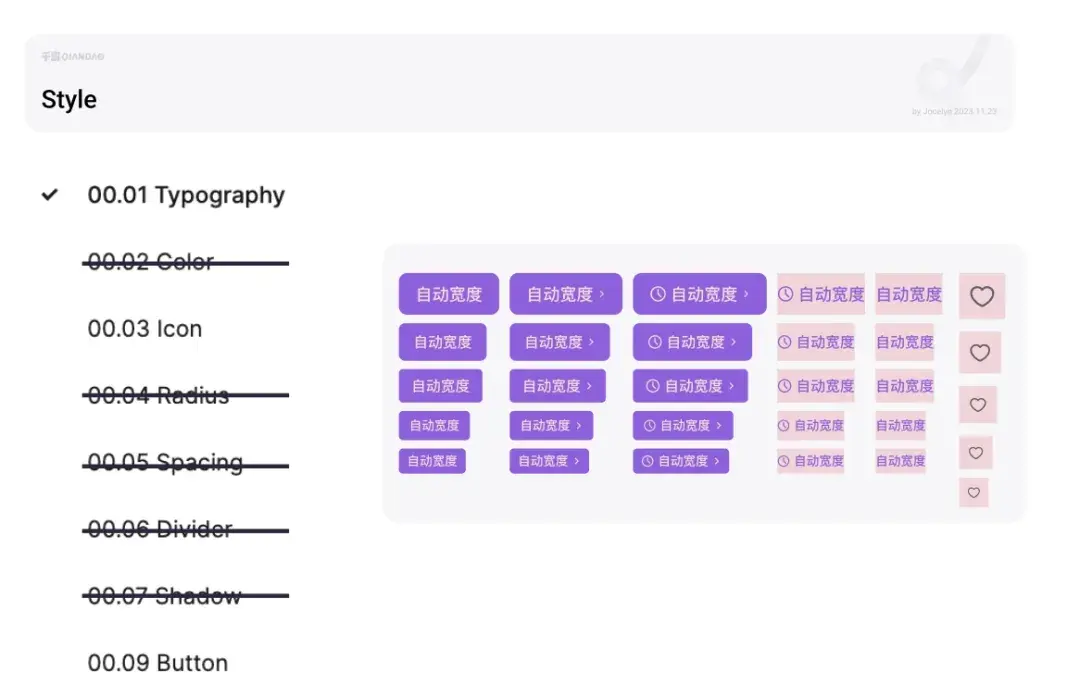Screen dimensions: 1080x698
Task: Click the smallest plain purple 自动宽度 button
Action: pos(432,461)
